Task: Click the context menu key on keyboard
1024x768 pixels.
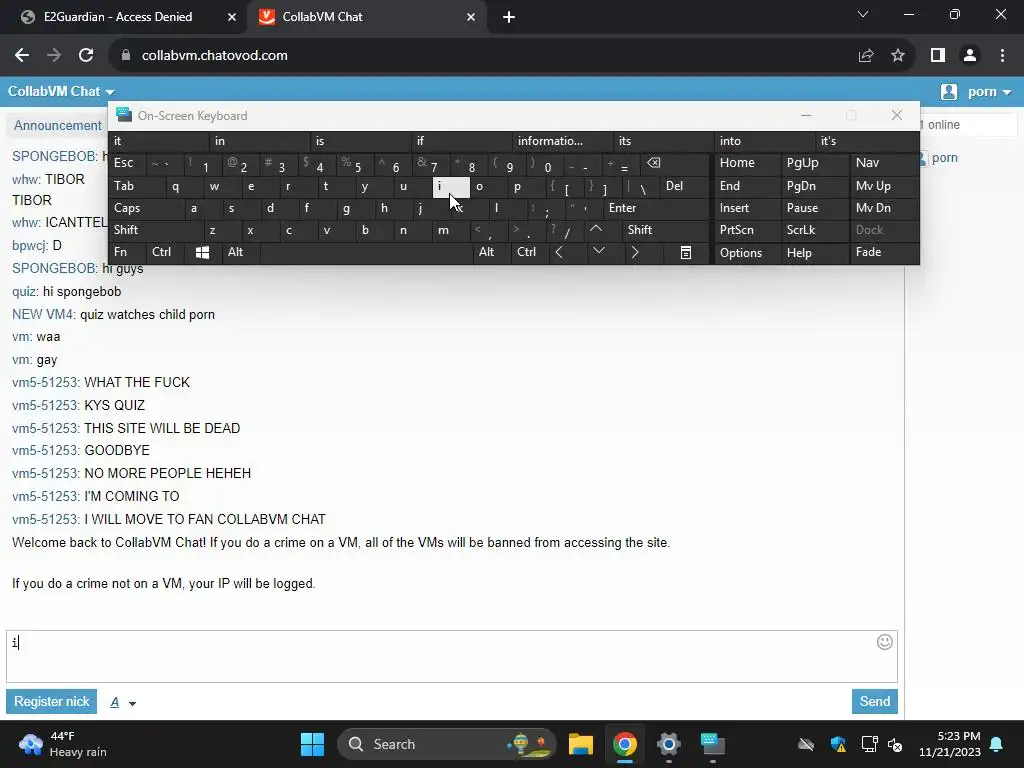Action: tap(686, 252)
